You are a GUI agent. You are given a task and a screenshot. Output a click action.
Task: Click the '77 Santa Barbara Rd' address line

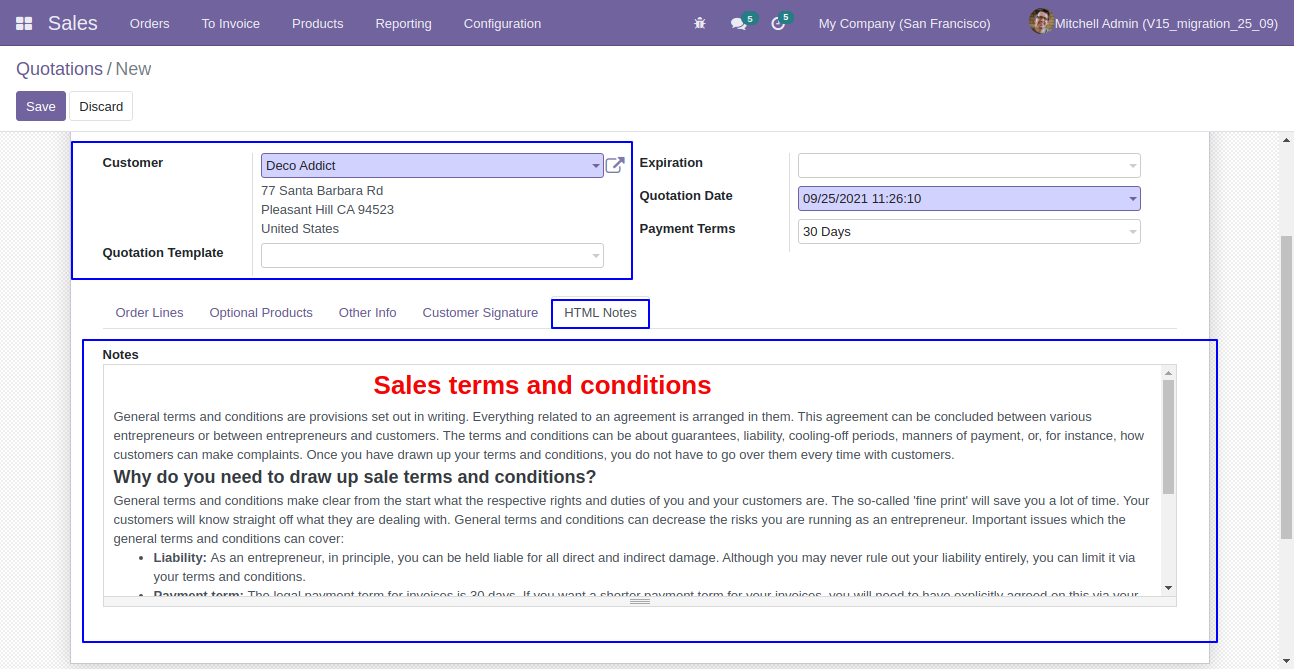coord(322,190)
